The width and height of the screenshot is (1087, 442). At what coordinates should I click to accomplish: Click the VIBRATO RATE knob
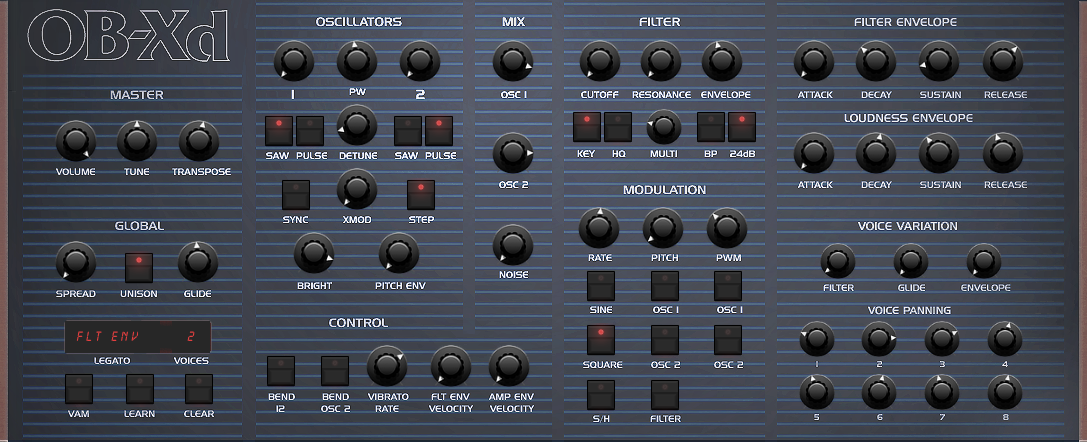387,366
